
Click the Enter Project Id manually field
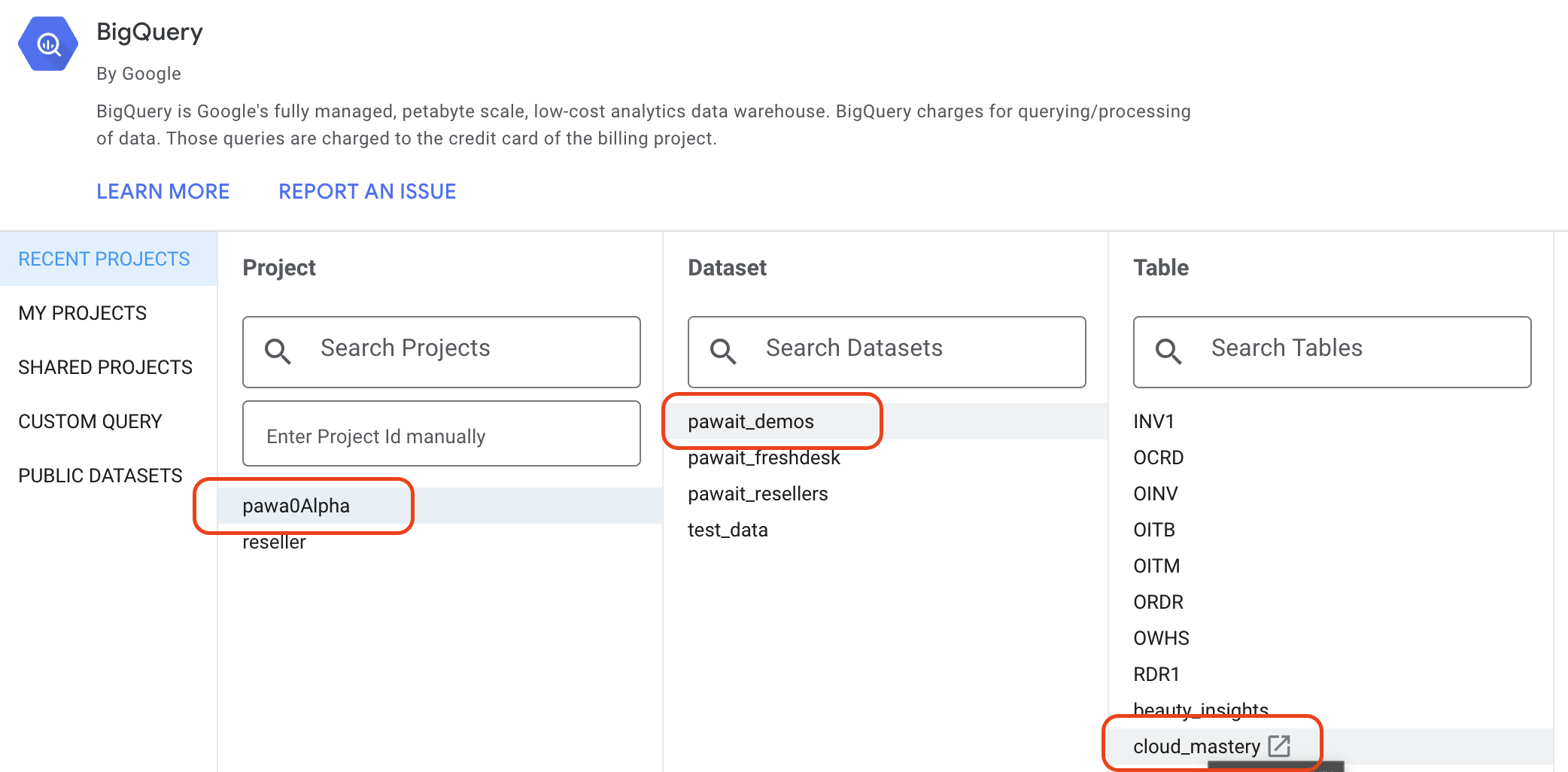pos(441,434)
